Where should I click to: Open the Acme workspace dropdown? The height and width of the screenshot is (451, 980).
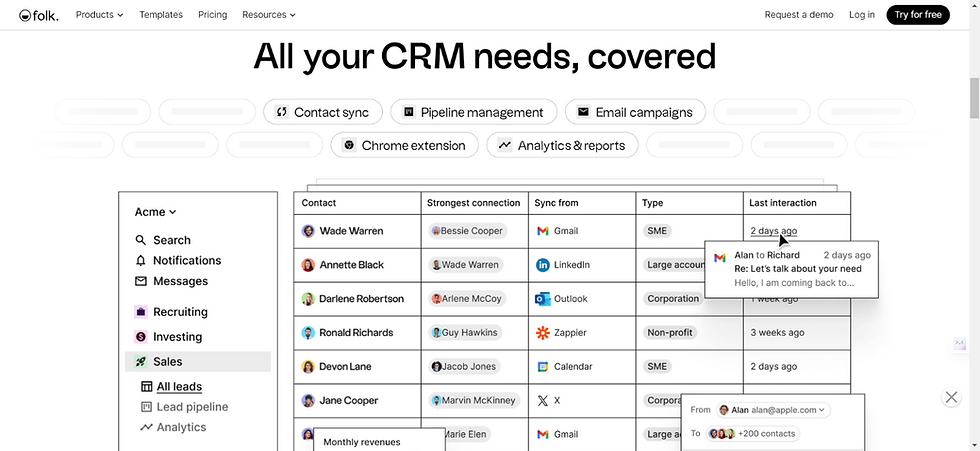[x=156, y=212]
